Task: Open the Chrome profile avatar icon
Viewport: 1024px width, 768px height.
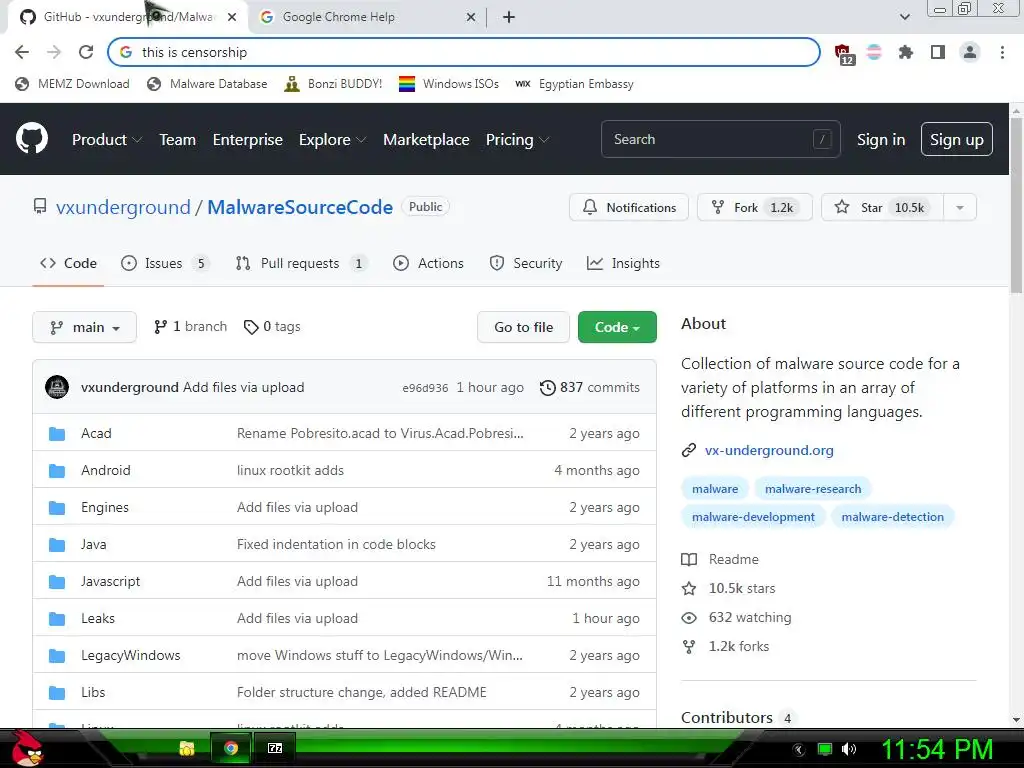Action: [970, 52]
